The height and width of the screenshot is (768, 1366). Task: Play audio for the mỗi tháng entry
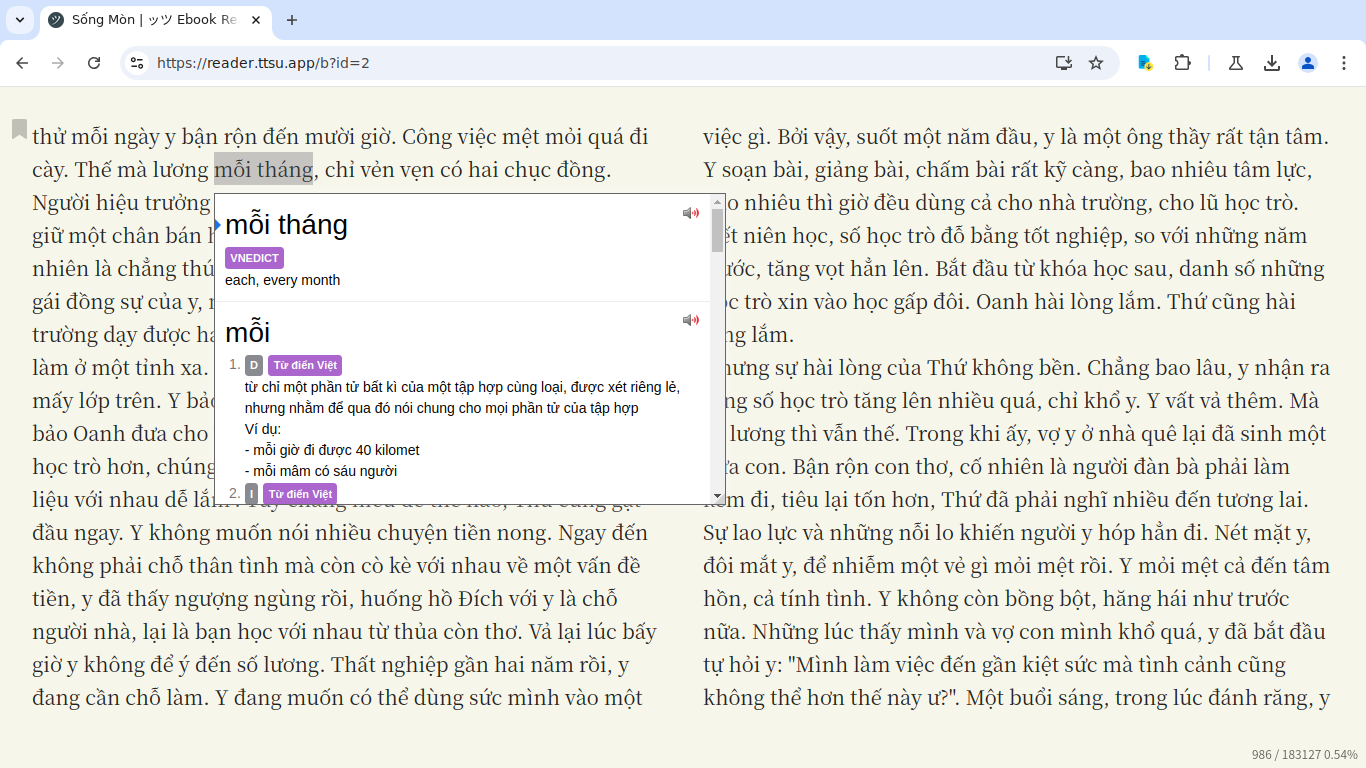(x=691, y=213)
